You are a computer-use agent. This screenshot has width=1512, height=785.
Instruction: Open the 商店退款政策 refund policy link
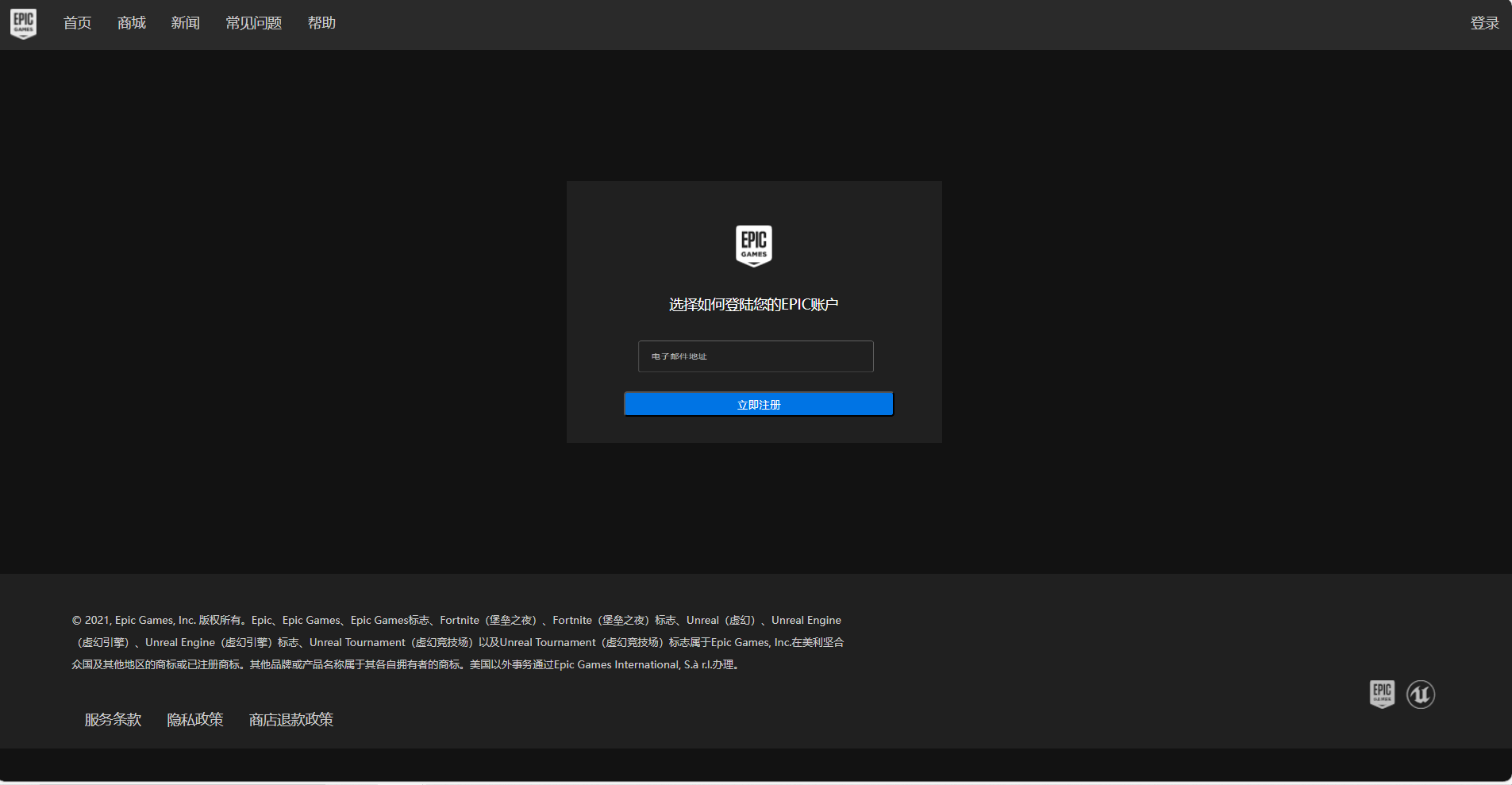pyautogui.click(x=291, y=719)
